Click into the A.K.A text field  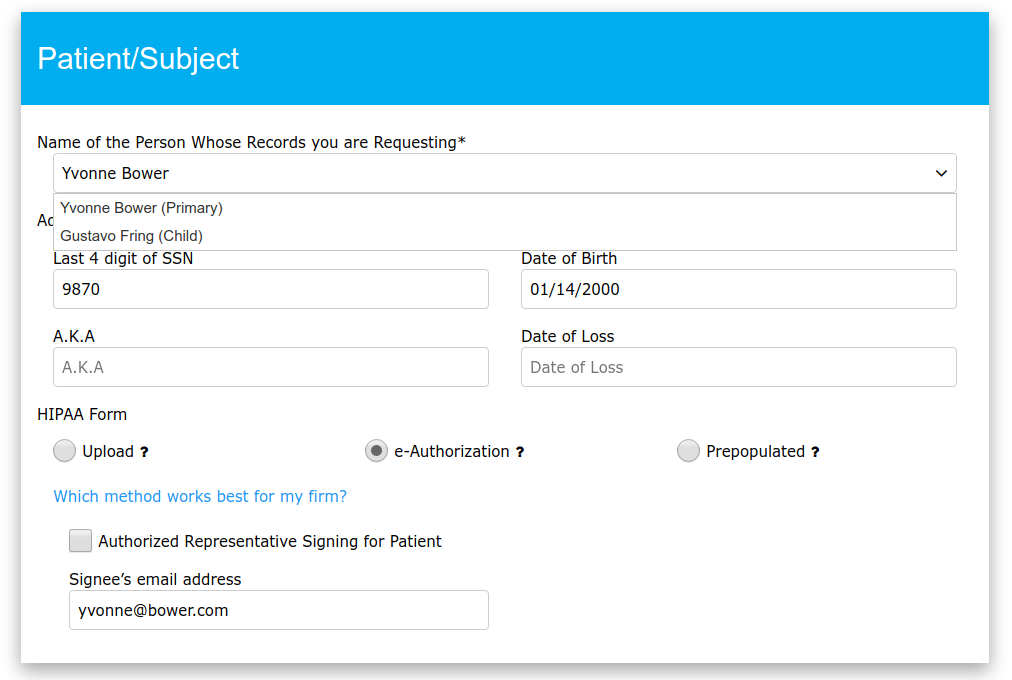point(270,367)
